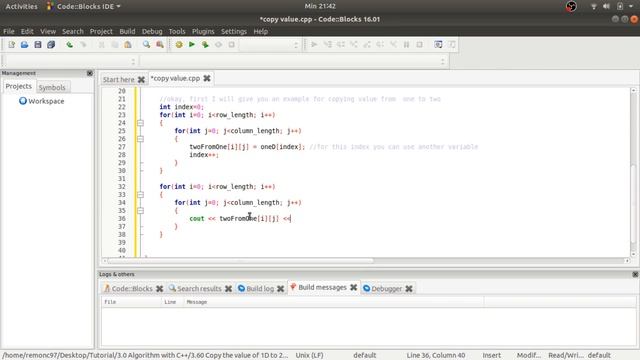The height and width of the screenshot is (360, 640).
Task: Click the Step out debug icon
Action: pyautogui.click(x=367, y=44)
